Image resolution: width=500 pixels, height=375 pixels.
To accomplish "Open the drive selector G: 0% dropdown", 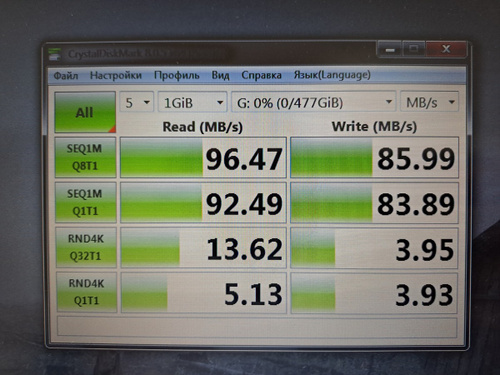I will [314, 102].
